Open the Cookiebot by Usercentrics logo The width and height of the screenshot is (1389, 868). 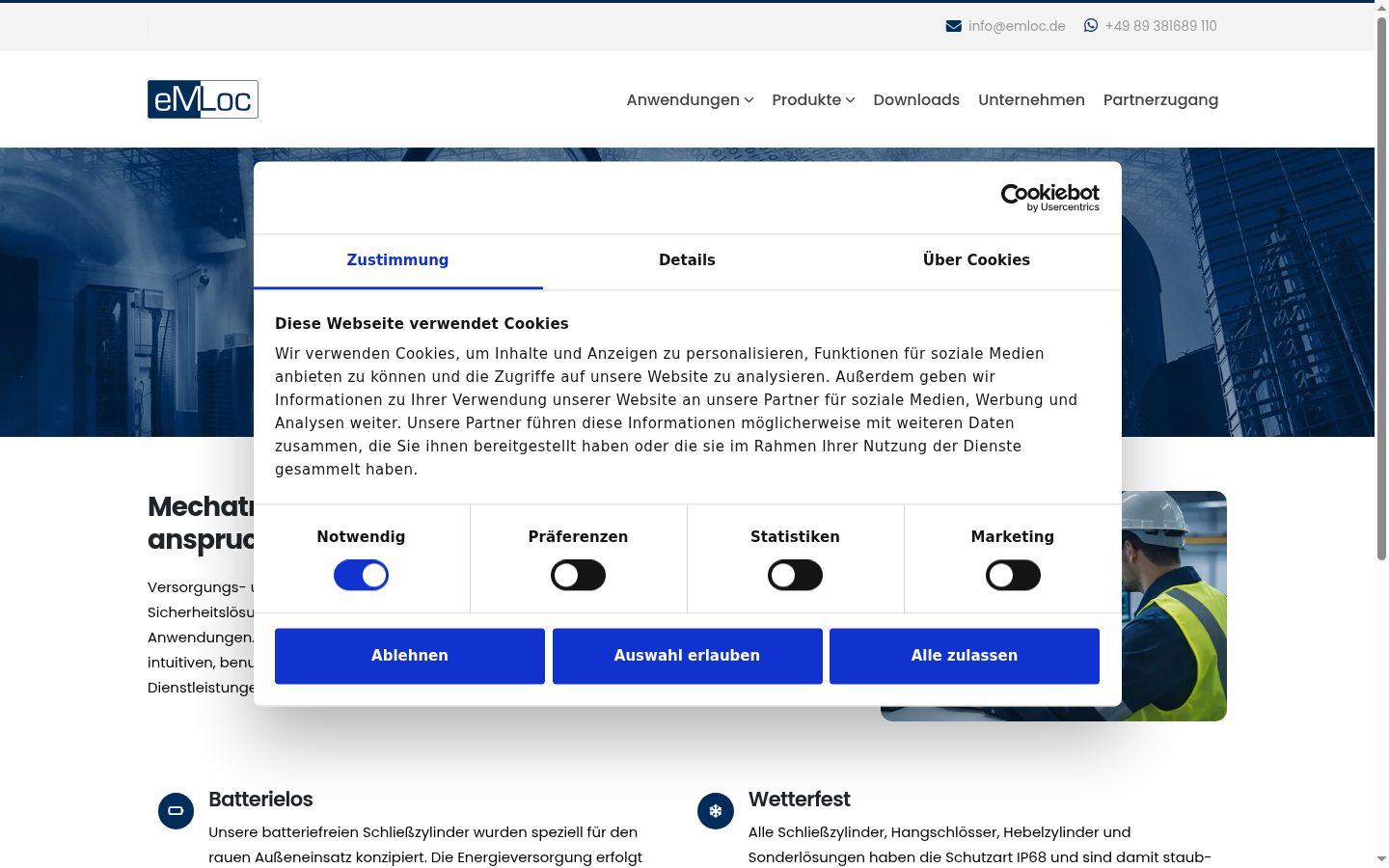point(1049,198)
